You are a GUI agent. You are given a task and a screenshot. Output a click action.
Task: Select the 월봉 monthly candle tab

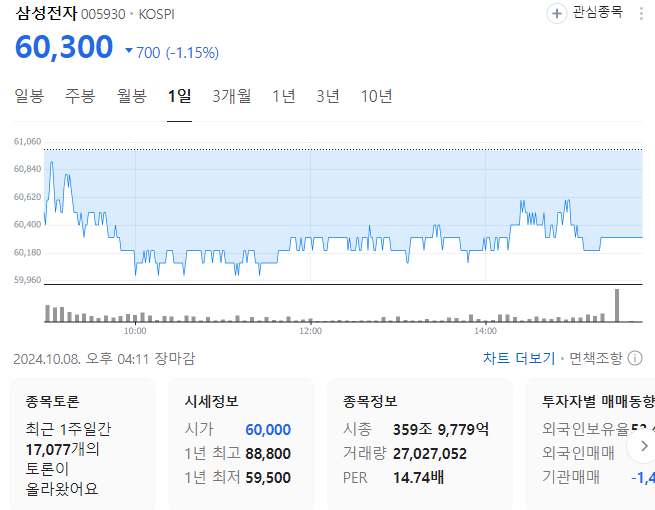point(132,96)
